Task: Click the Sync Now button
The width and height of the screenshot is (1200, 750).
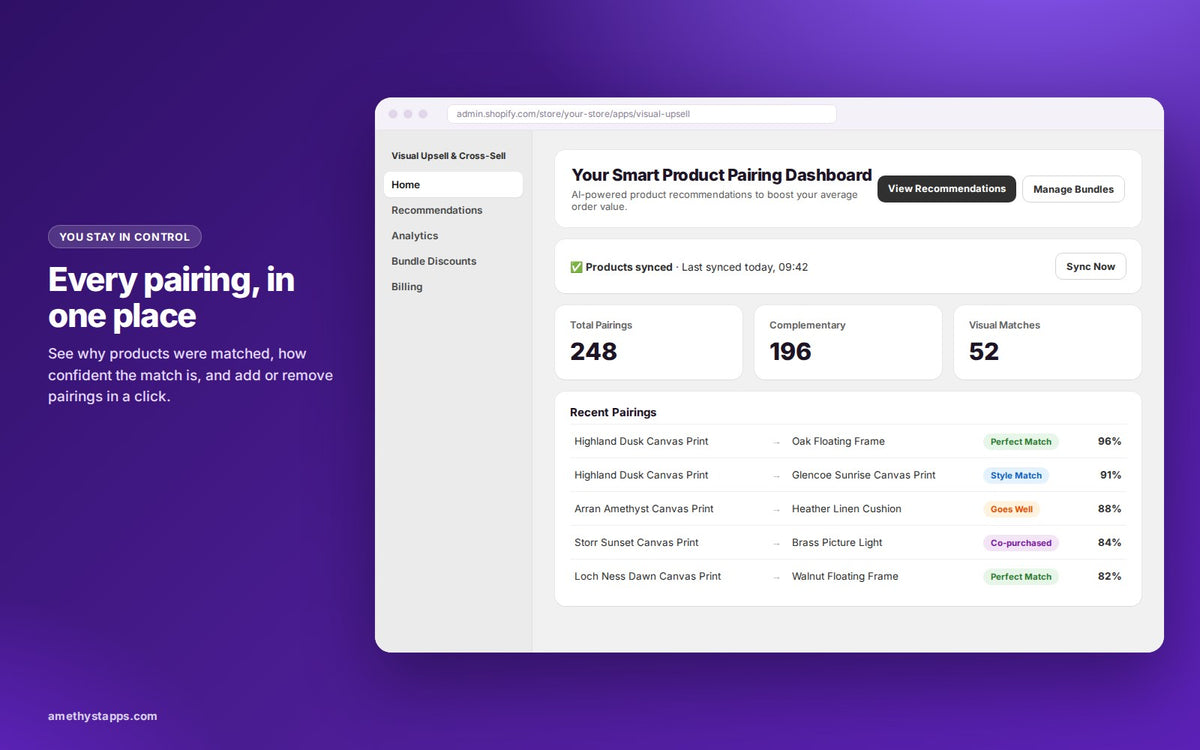Action: [x=1090, y=267]
